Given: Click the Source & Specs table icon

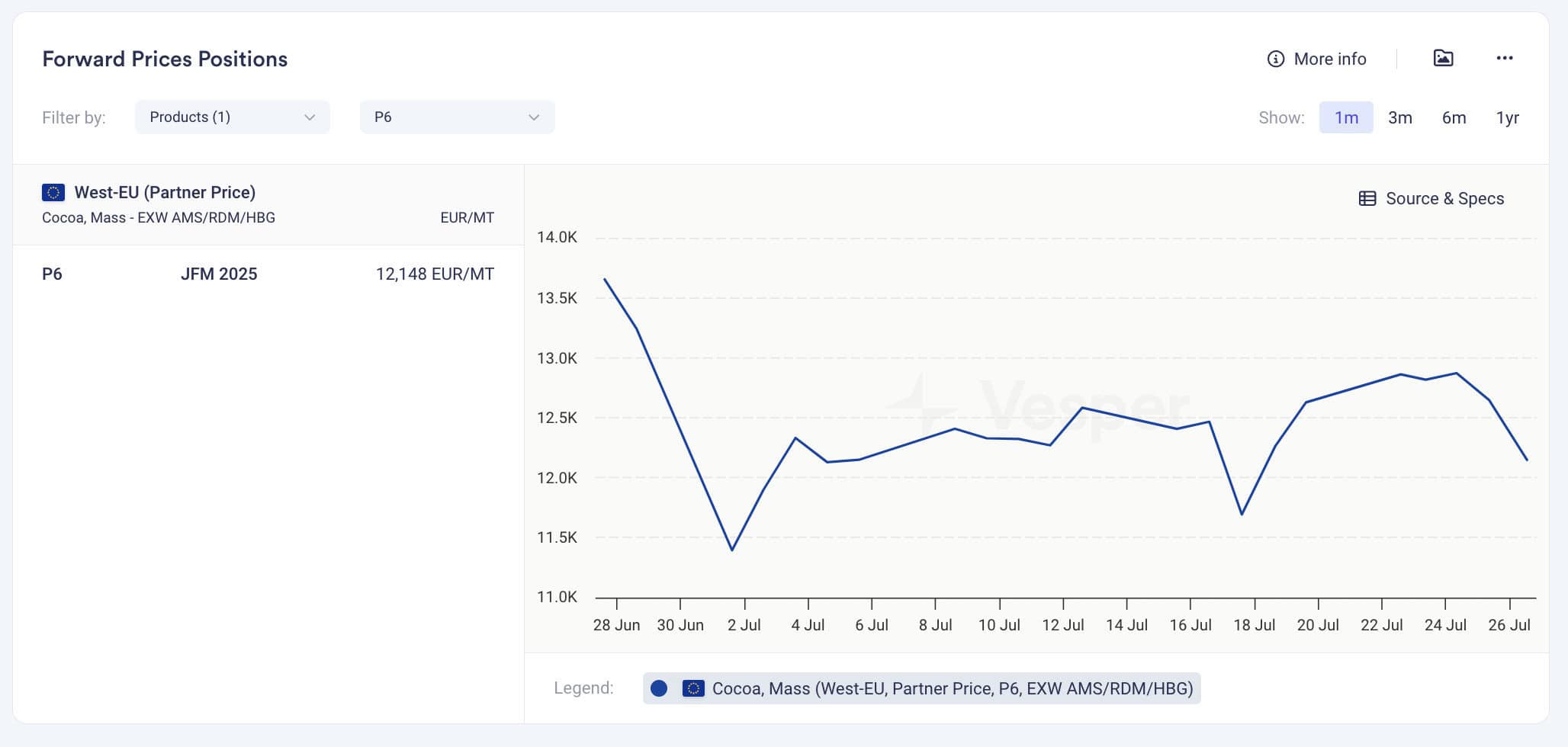Looking at the screenshot, I should coord(1367,198).
